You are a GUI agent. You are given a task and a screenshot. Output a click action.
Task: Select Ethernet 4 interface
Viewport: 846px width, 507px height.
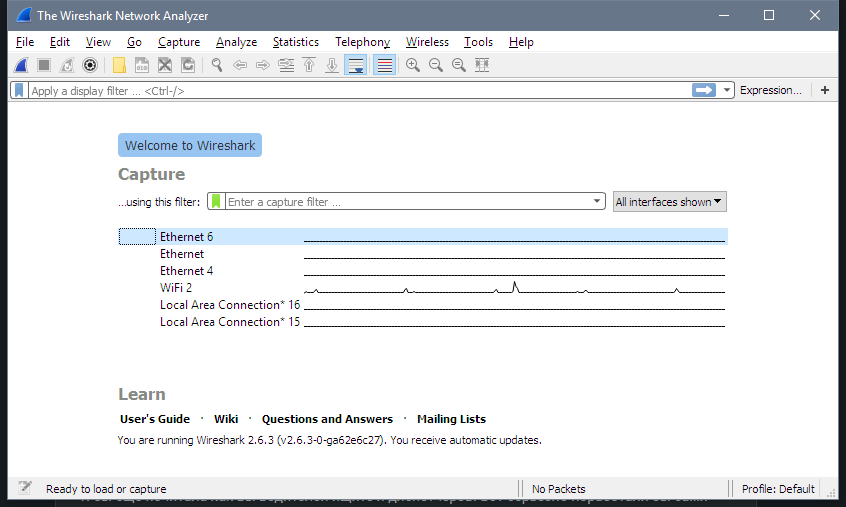coord(423,271)
